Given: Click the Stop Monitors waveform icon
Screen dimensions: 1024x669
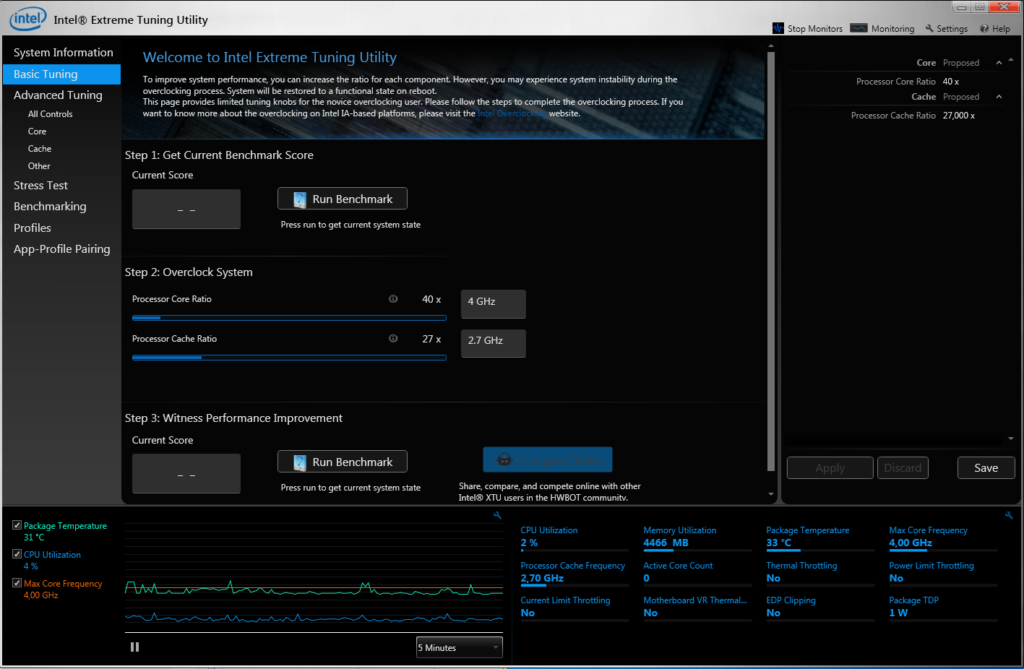Looking at the screenshot, I should click(x=778, y=28).
